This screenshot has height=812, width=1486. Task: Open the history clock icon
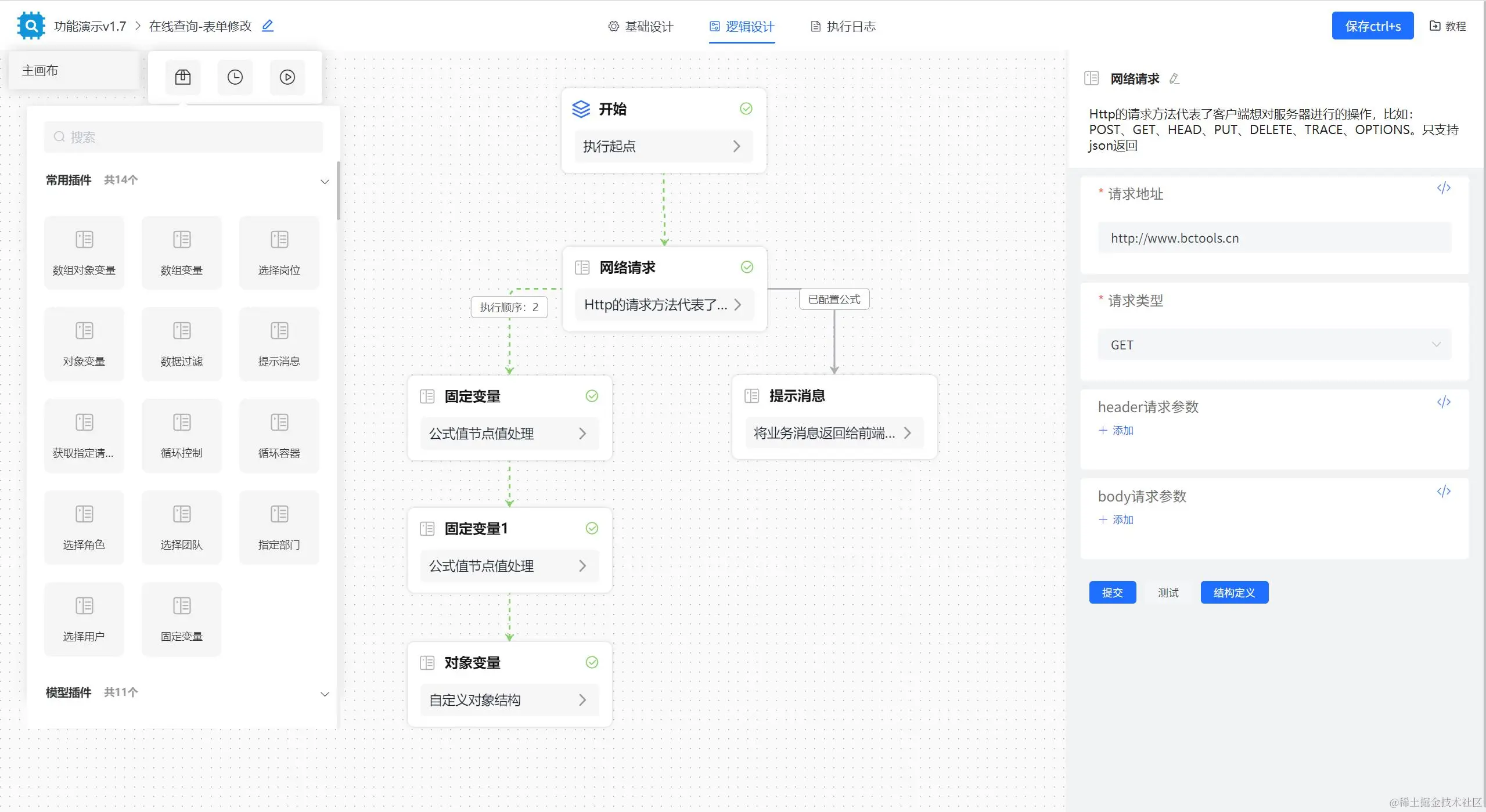[x=235, y=77]
